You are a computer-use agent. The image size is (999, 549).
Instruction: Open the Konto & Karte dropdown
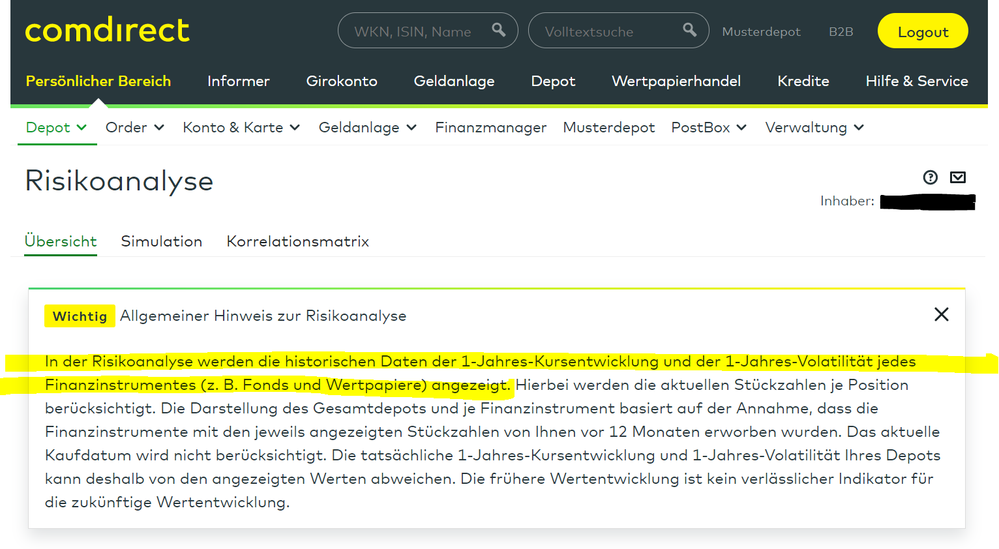point(240,127)
